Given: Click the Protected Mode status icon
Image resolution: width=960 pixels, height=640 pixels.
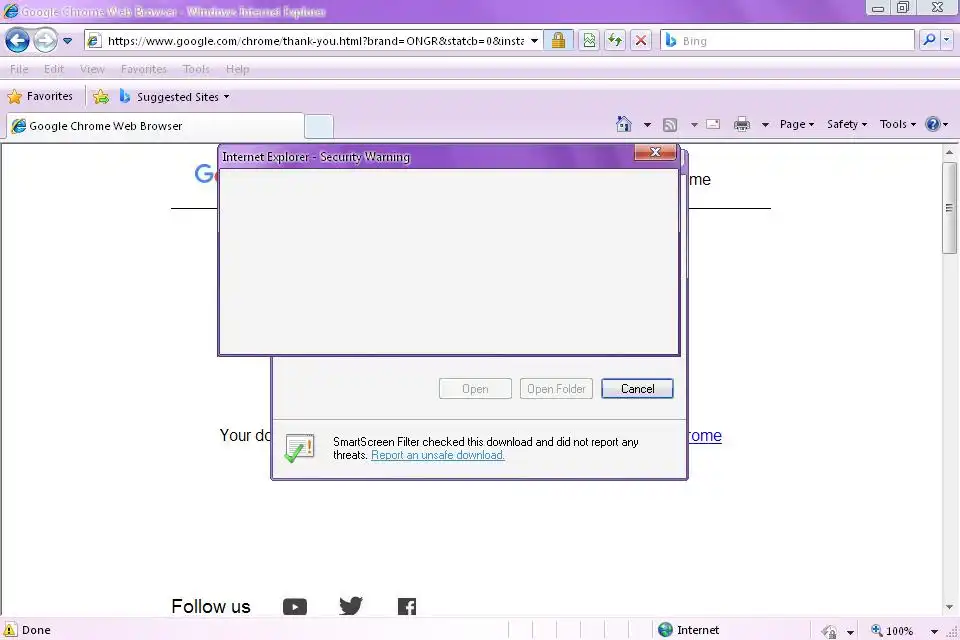Looking at the screenshot, I should point(830,631).
